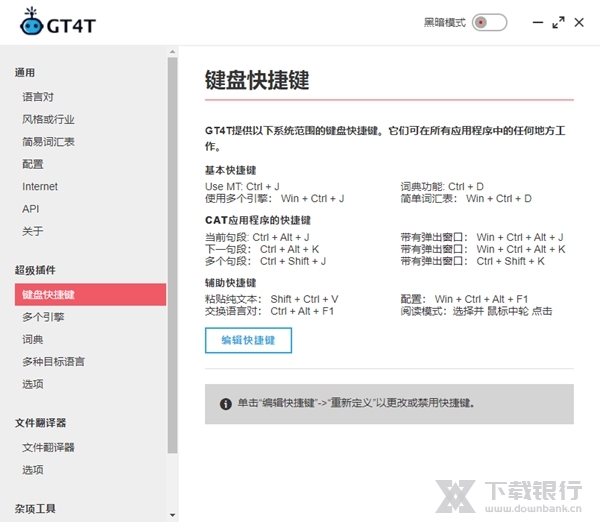Click 带有弹出窗口 Win + Ctrl + Alt + K entry

pos(483,249)
